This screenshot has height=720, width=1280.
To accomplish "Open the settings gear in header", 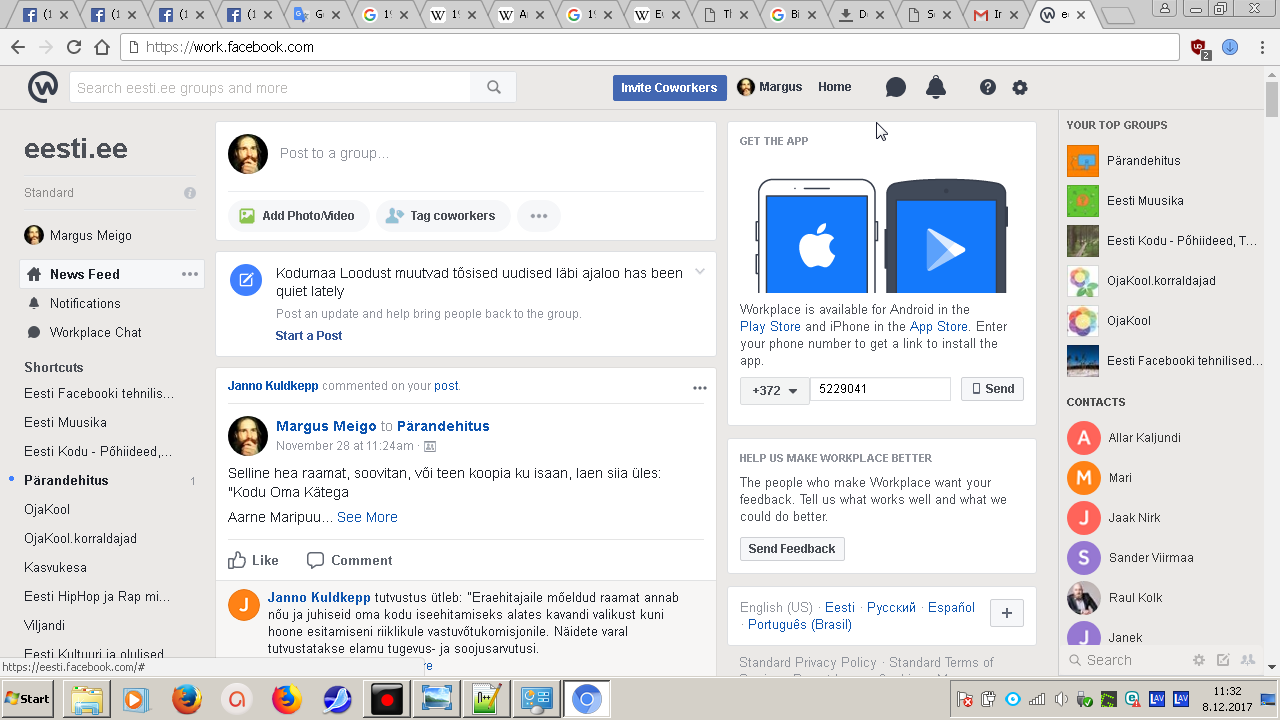I will pyautogui.click(x=1020, y=87).
